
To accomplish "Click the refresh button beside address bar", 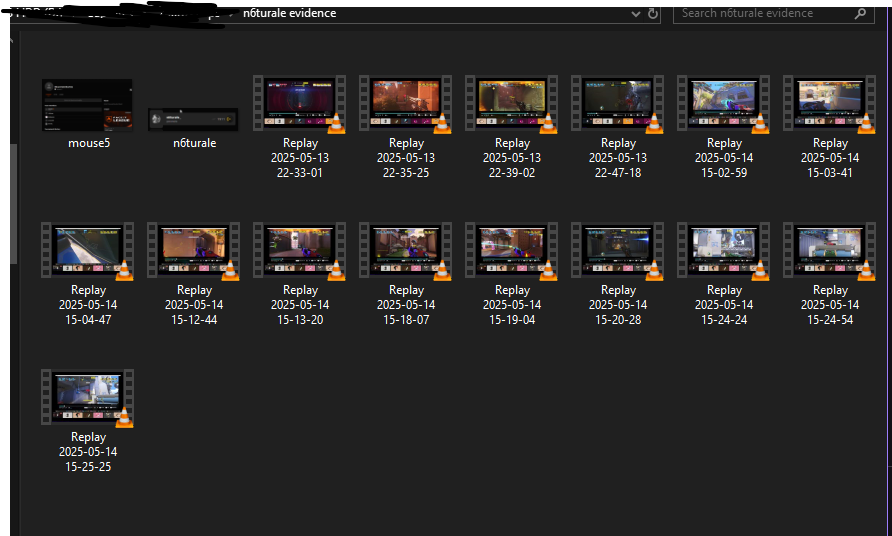I will click(x=653, y=14).
